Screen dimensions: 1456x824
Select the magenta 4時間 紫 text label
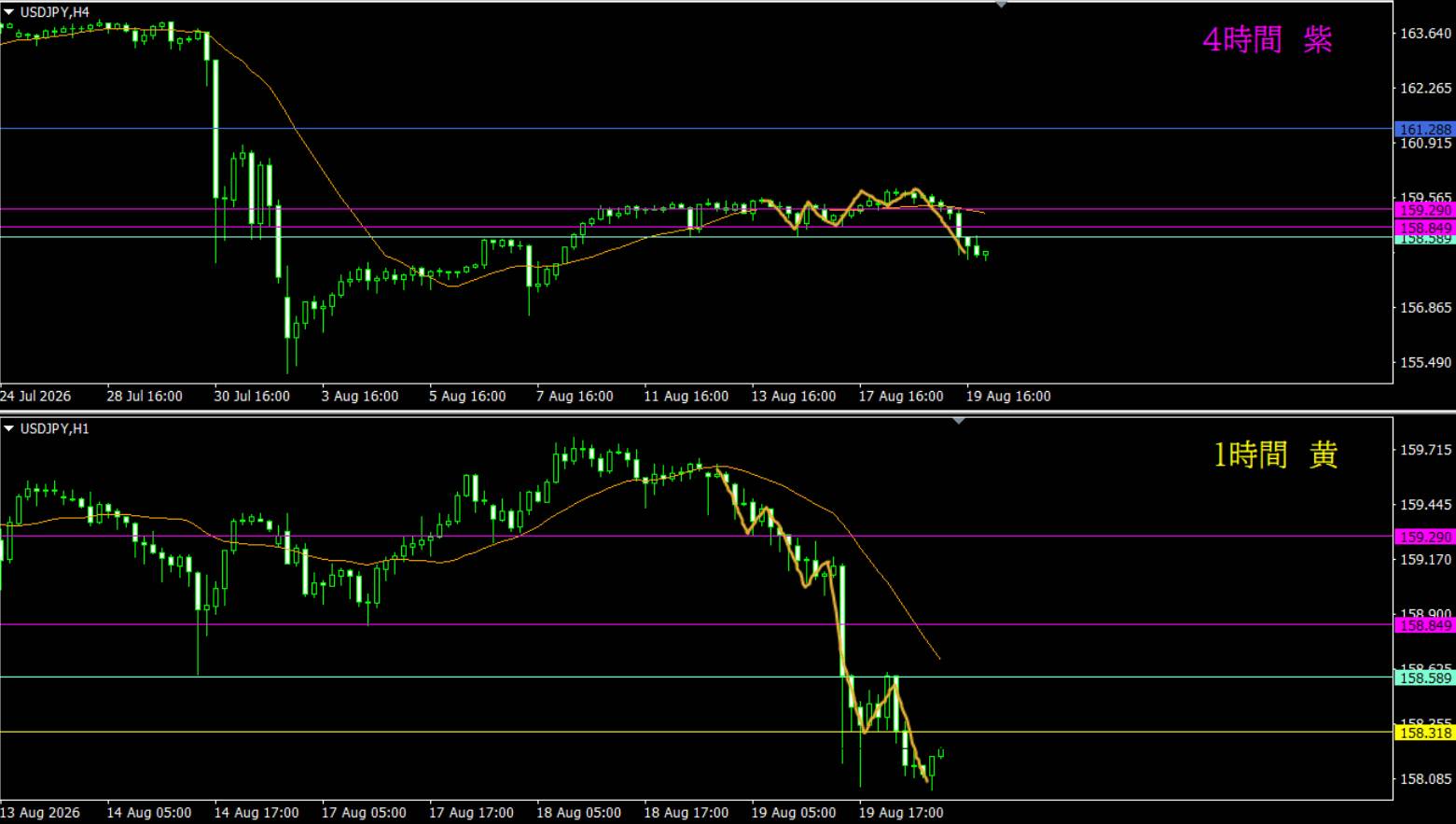(x=1268, y=39)
